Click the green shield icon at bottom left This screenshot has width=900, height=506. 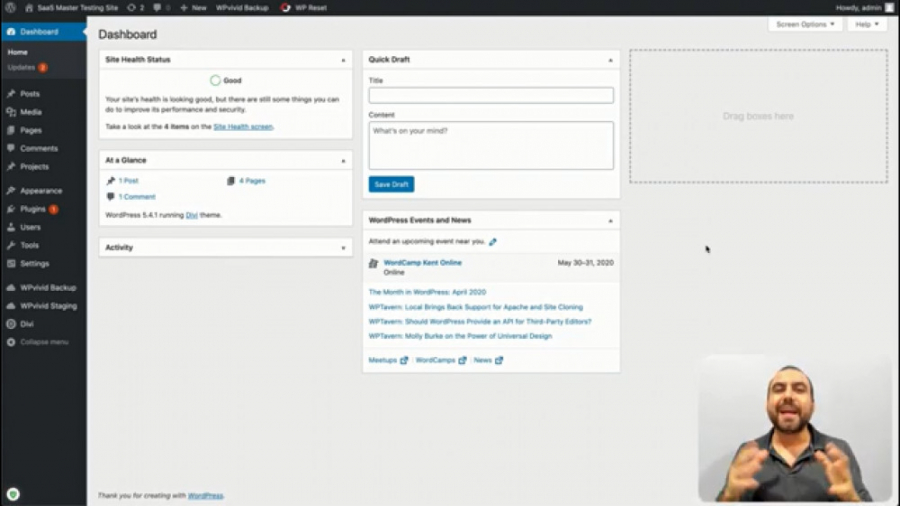pos(13,494)
